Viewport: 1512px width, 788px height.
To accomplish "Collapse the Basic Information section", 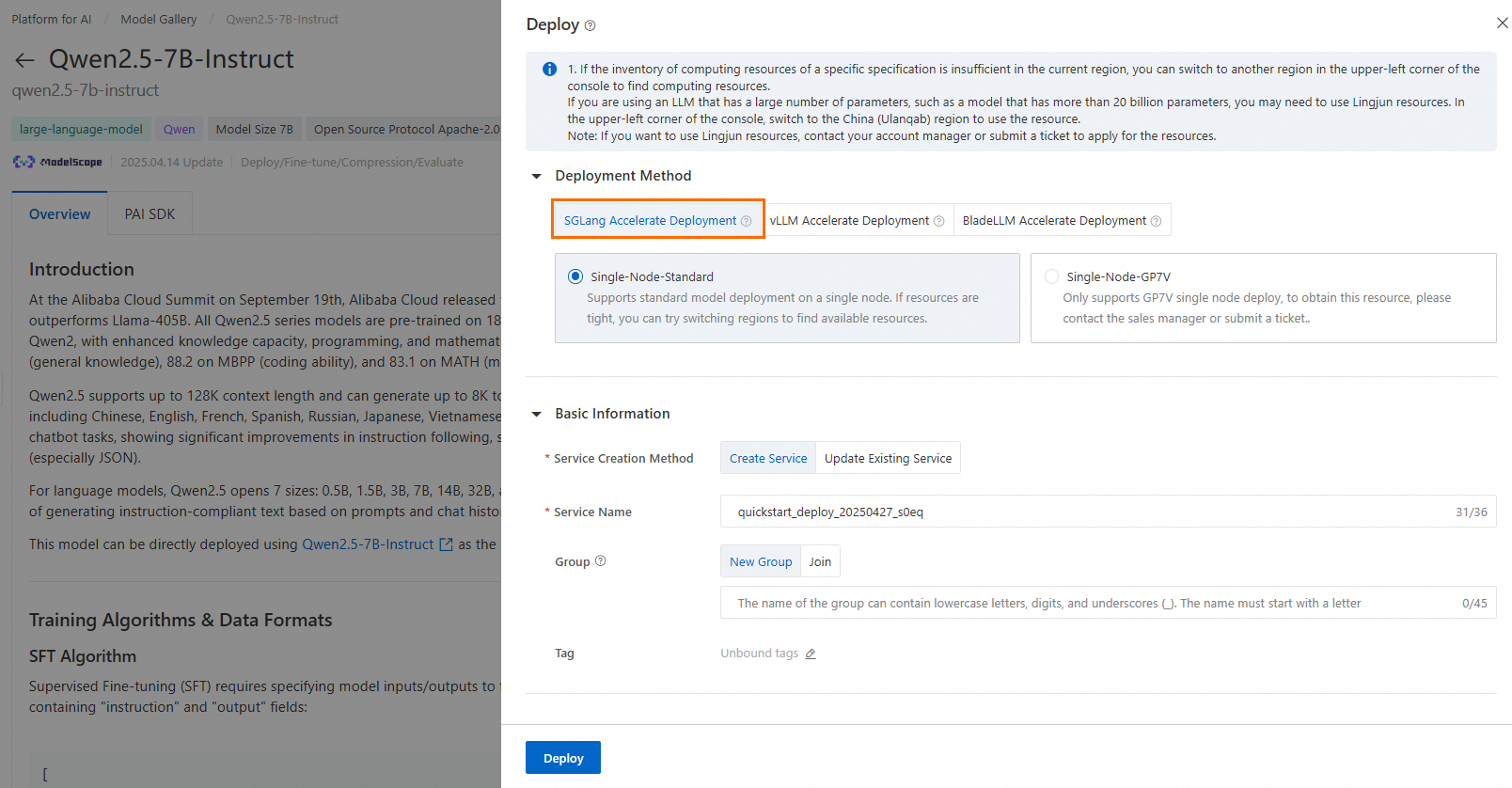I will click(x=537, y=414).
